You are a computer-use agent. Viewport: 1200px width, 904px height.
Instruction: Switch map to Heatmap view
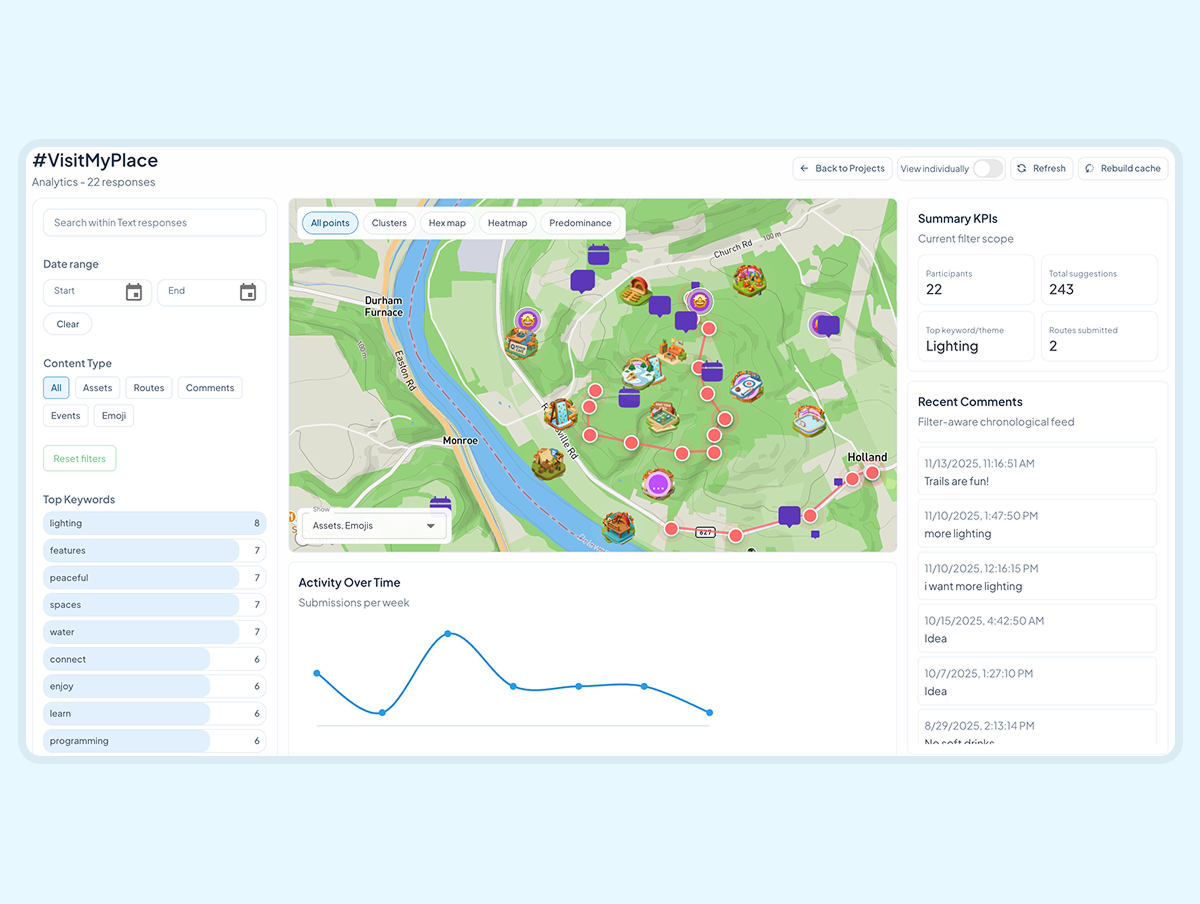click(x=507, y=223)
